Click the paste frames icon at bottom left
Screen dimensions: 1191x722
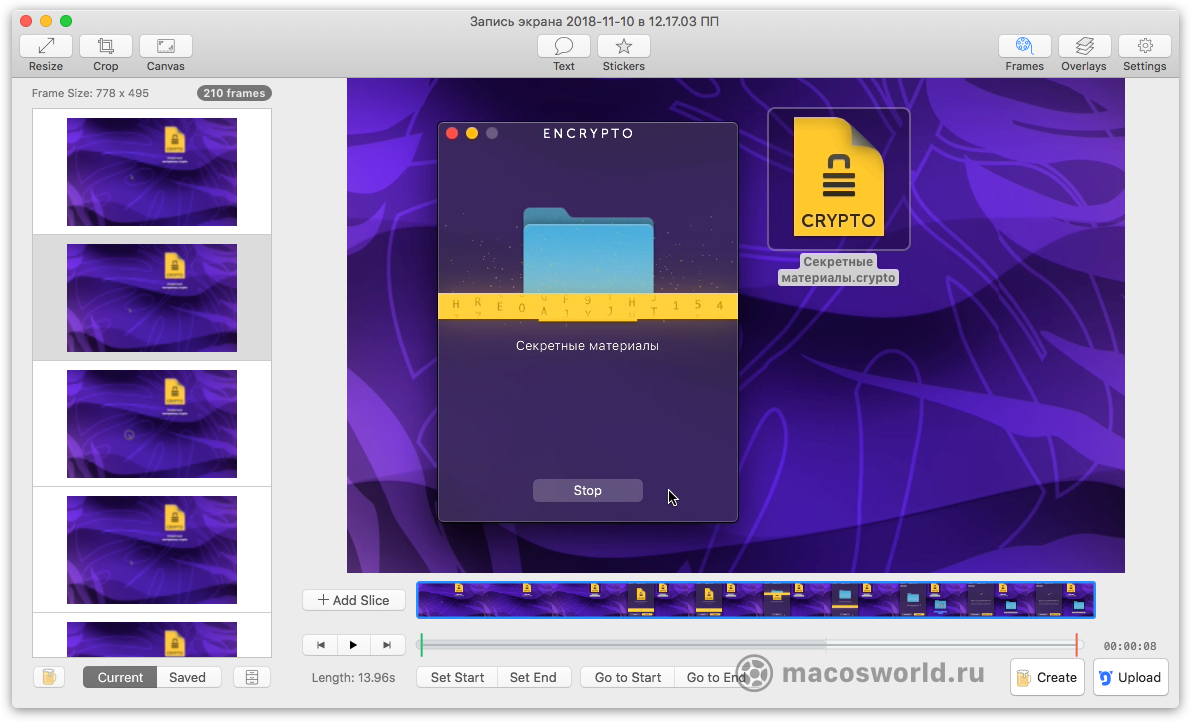49,677
